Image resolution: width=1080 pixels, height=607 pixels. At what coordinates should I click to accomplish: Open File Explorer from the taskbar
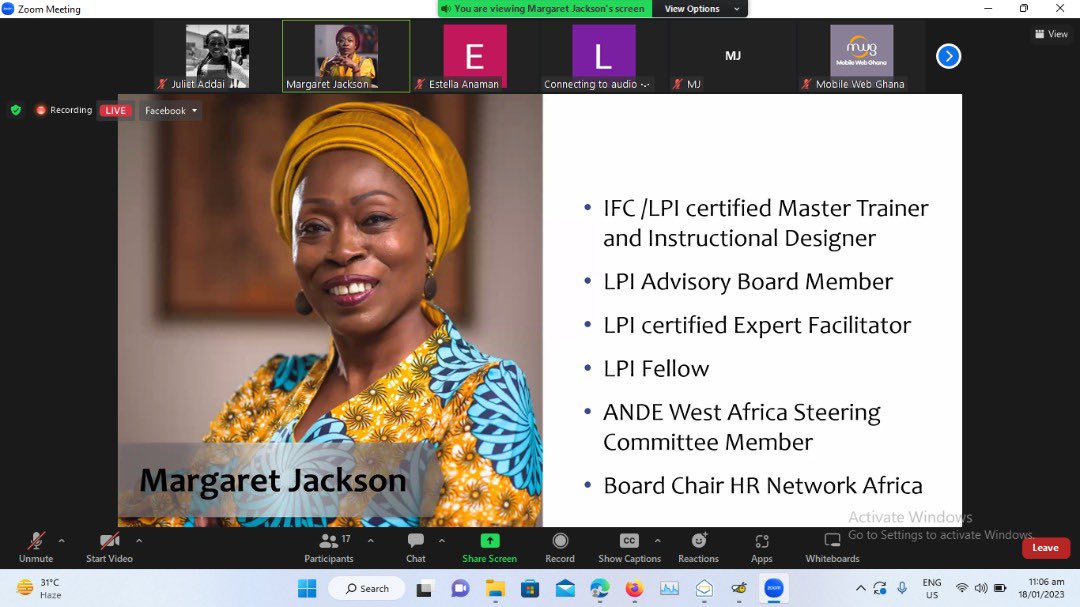495,588
